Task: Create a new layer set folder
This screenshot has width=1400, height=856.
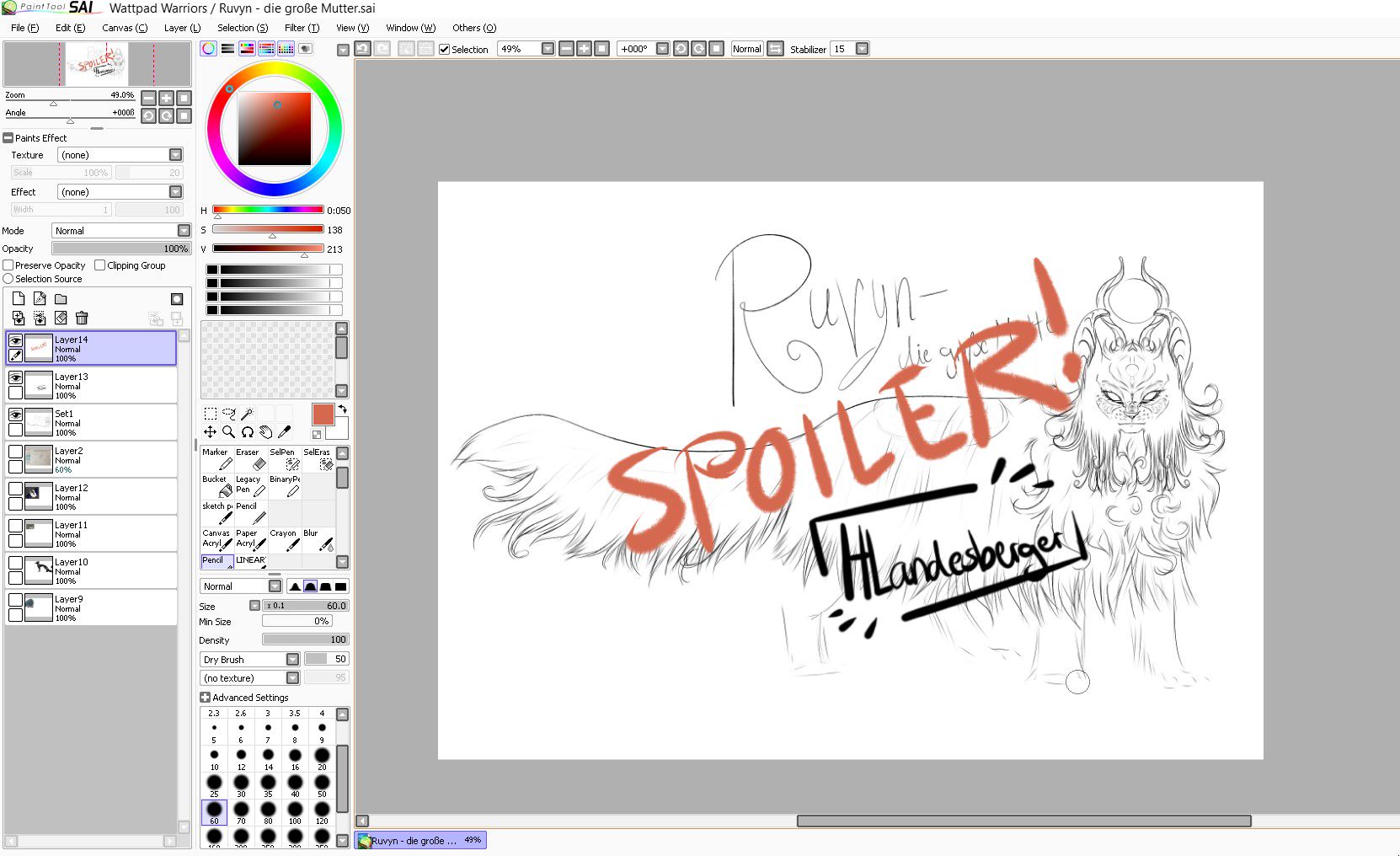Action: [x=61, y=299]
